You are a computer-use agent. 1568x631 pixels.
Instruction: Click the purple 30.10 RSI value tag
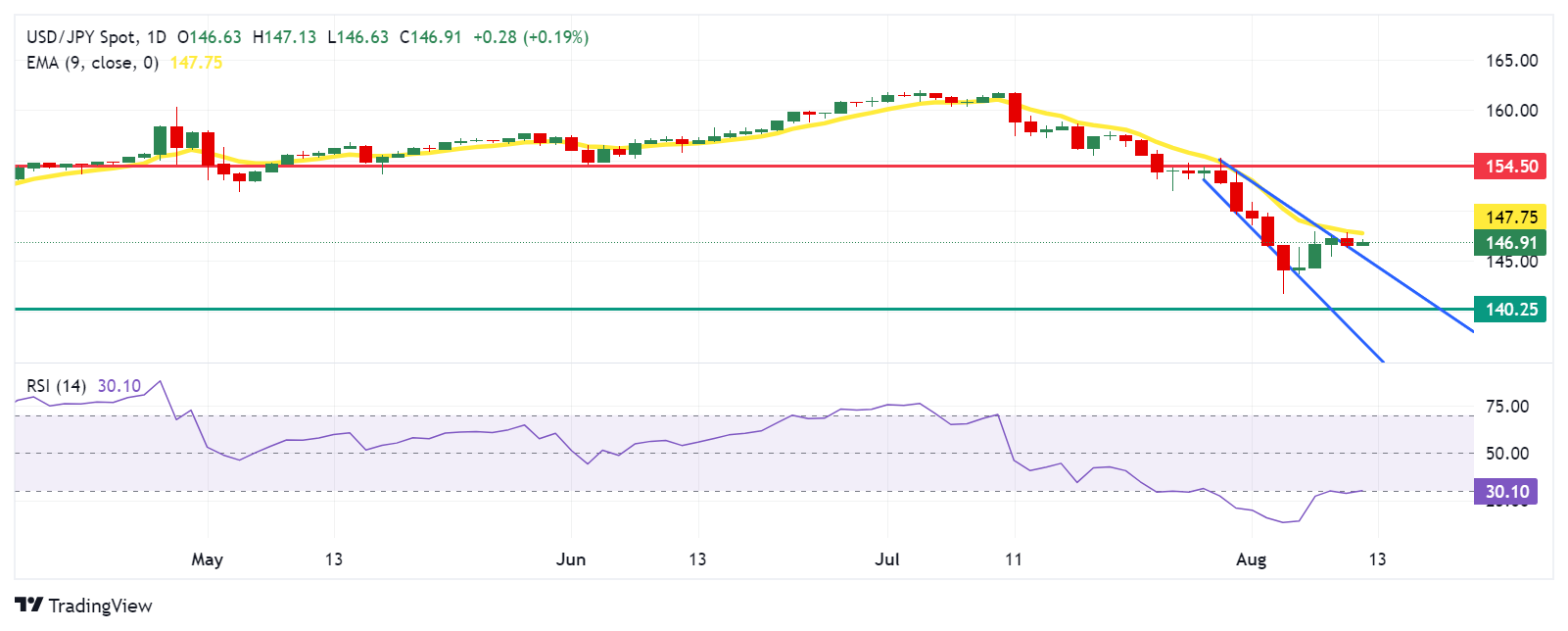1505,492
